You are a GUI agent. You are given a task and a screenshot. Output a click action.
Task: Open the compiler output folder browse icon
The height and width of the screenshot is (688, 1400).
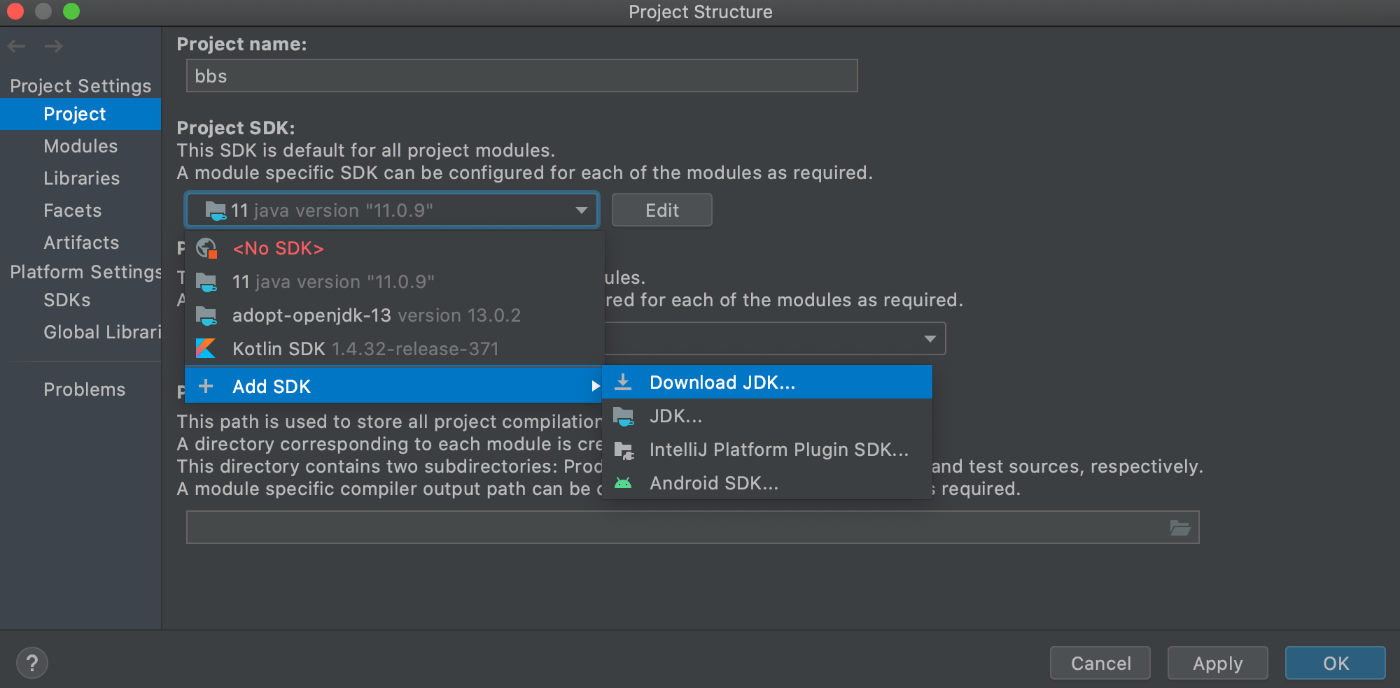[x=1181, y=528]
